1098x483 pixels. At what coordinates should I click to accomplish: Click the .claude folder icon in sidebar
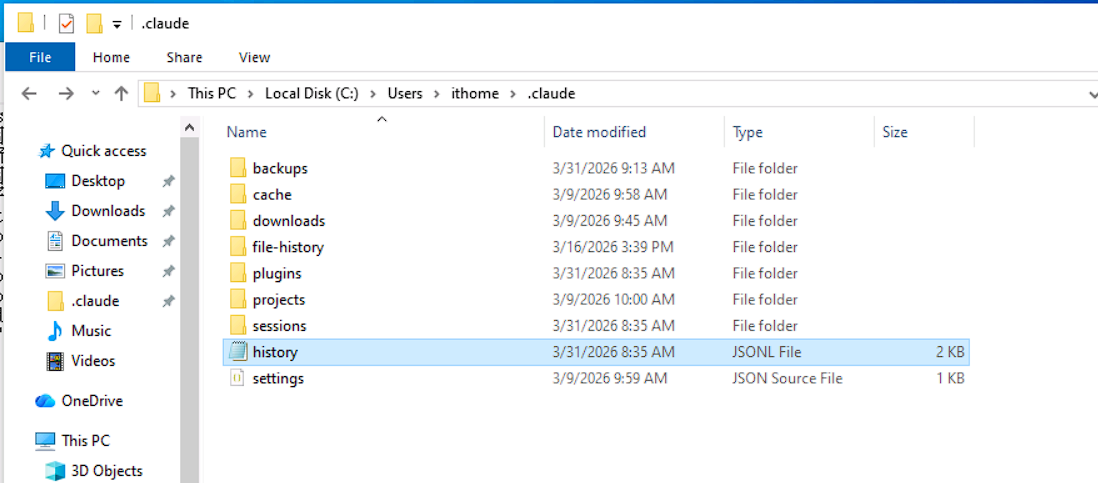[x=55, y=301]
